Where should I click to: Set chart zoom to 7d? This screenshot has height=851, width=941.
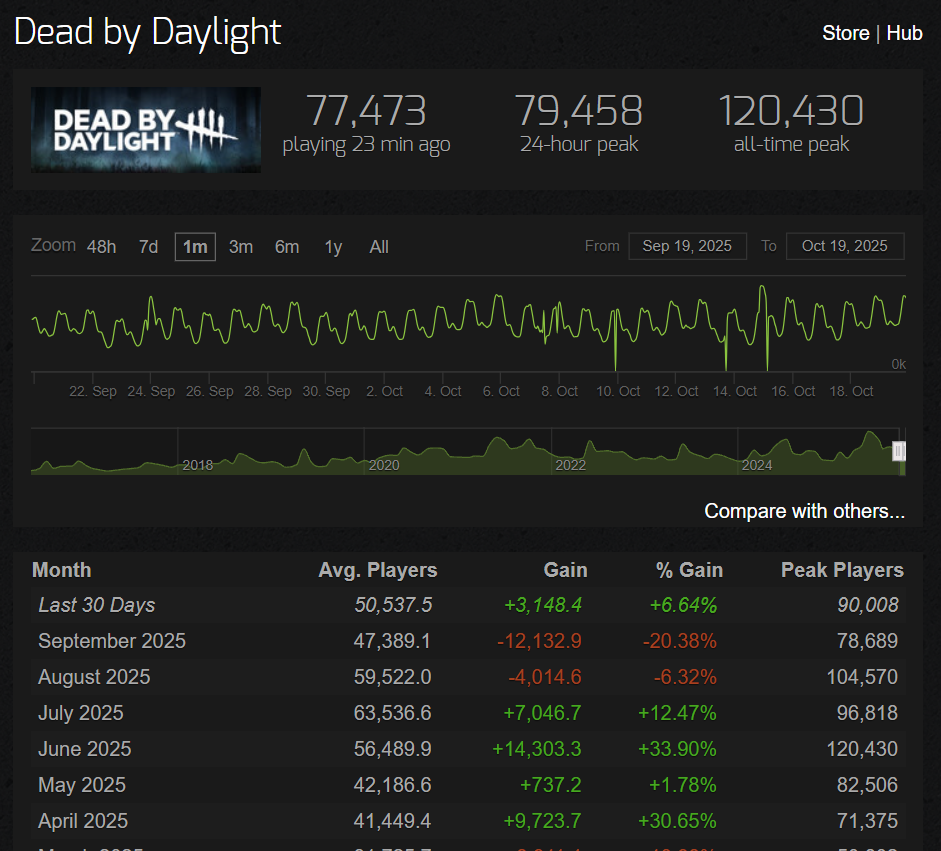click(148, 247)
